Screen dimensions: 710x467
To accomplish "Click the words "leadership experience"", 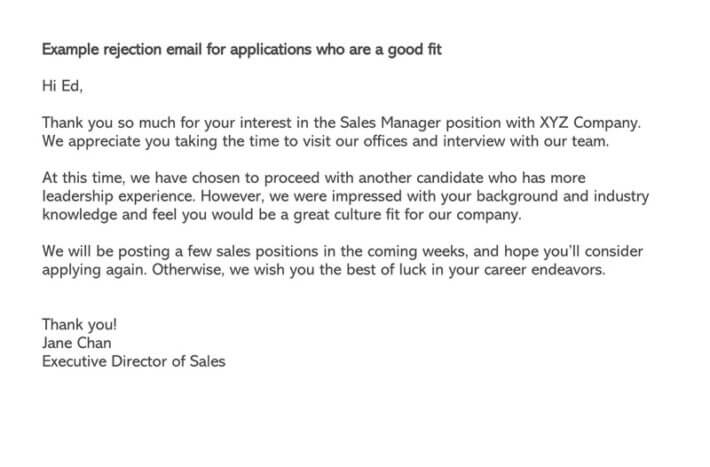I will [x=118, y=196].
